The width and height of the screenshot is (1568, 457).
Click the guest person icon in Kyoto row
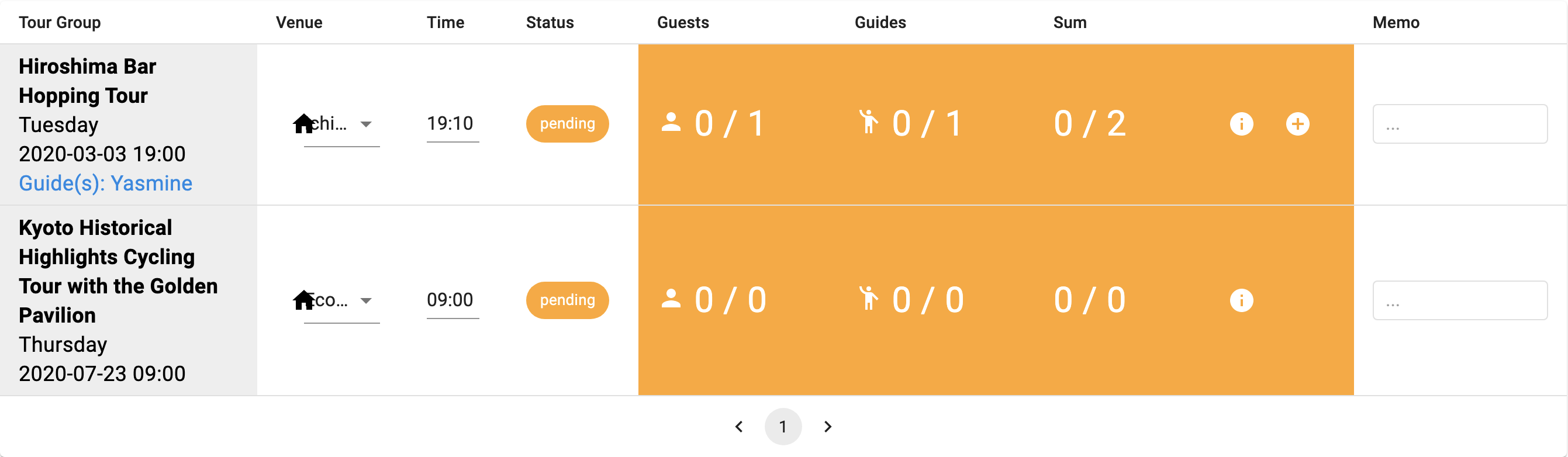671,299
